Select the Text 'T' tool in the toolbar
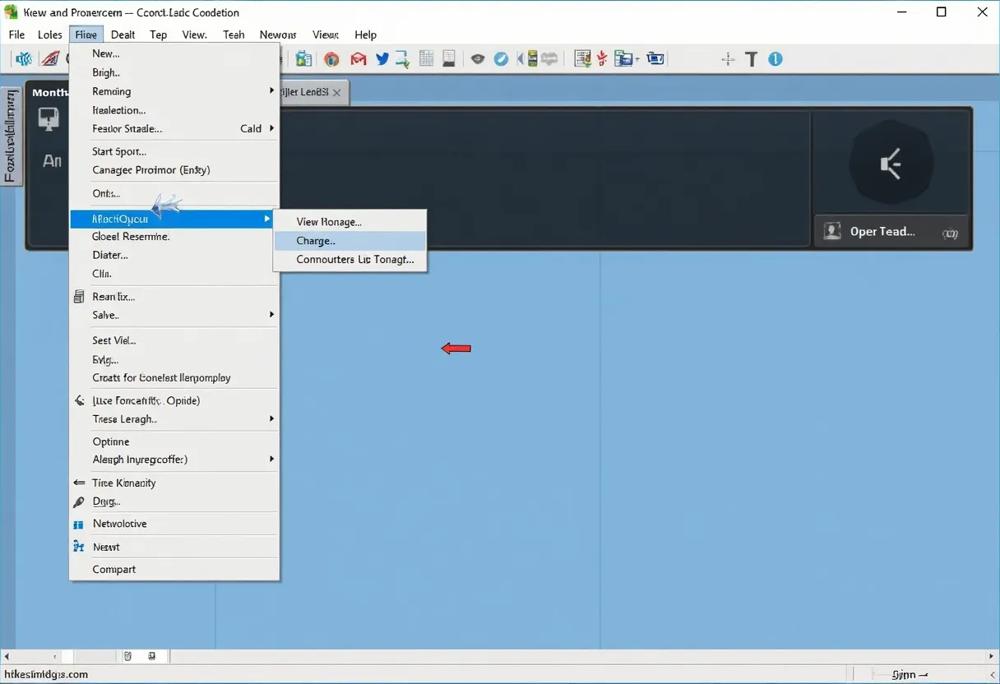 pyautogui.click(x=751, y=59)
